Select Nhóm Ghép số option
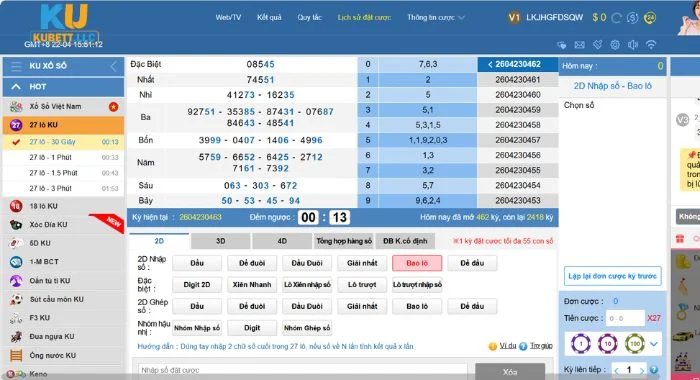The height and width of the screenshot is (380, 700). (307, 328)
